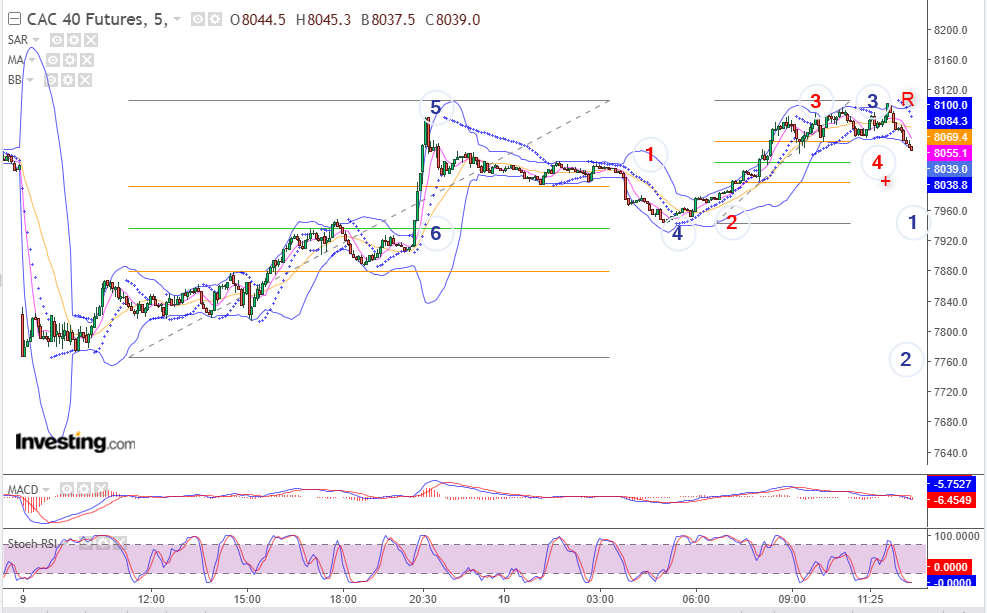Screen dimensions: 987x613
Task: Remove the BB indicator with X icon
Action: (85, 81)
